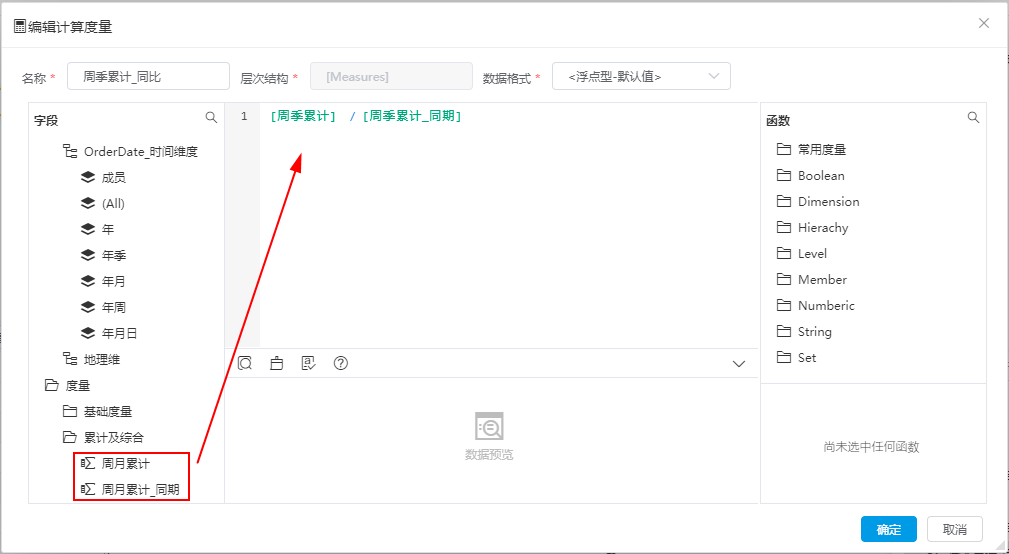Click the search icon in the 字段 panel
Screen dimensions: 1009x554
click(x=211, y=117)
